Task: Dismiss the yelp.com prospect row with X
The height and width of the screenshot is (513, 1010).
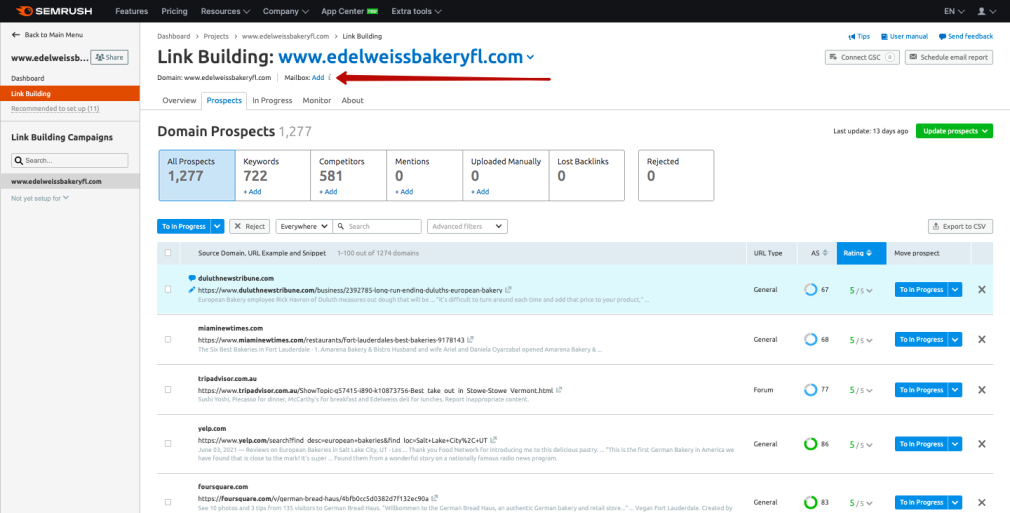Action: tap(981, 443)
